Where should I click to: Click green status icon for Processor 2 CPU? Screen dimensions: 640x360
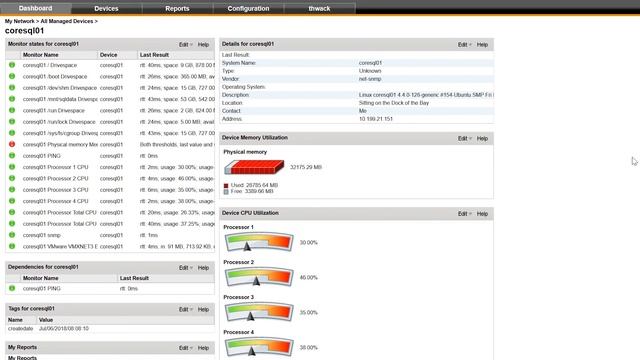[x=12, y=178]
